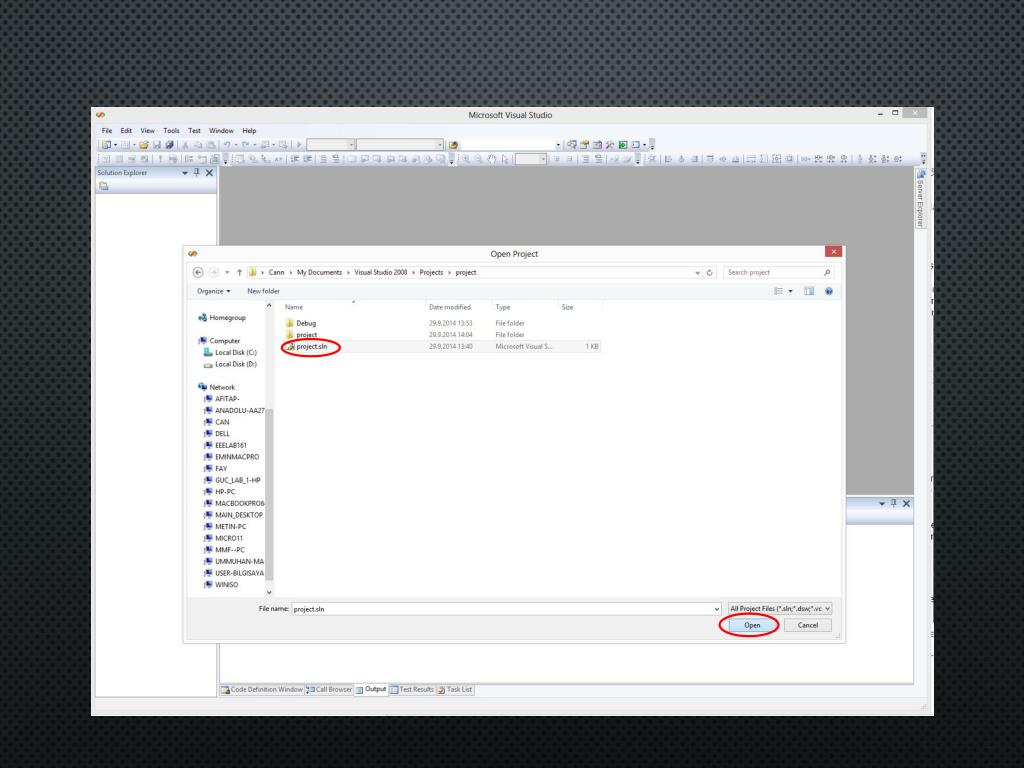Image resolution: width=1024 pixels, height=768 pixels.
Task: Open All Project Files type filter
Action: coord(780,609)
